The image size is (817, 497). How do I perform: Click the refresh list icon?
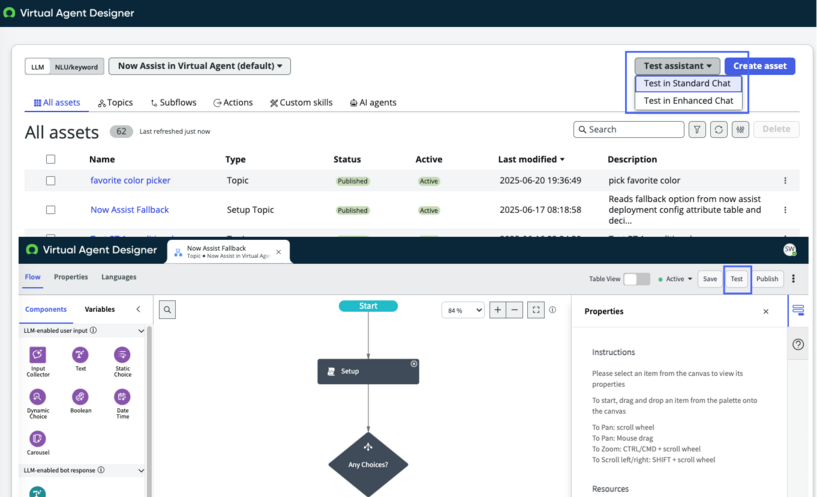(719, 129)
